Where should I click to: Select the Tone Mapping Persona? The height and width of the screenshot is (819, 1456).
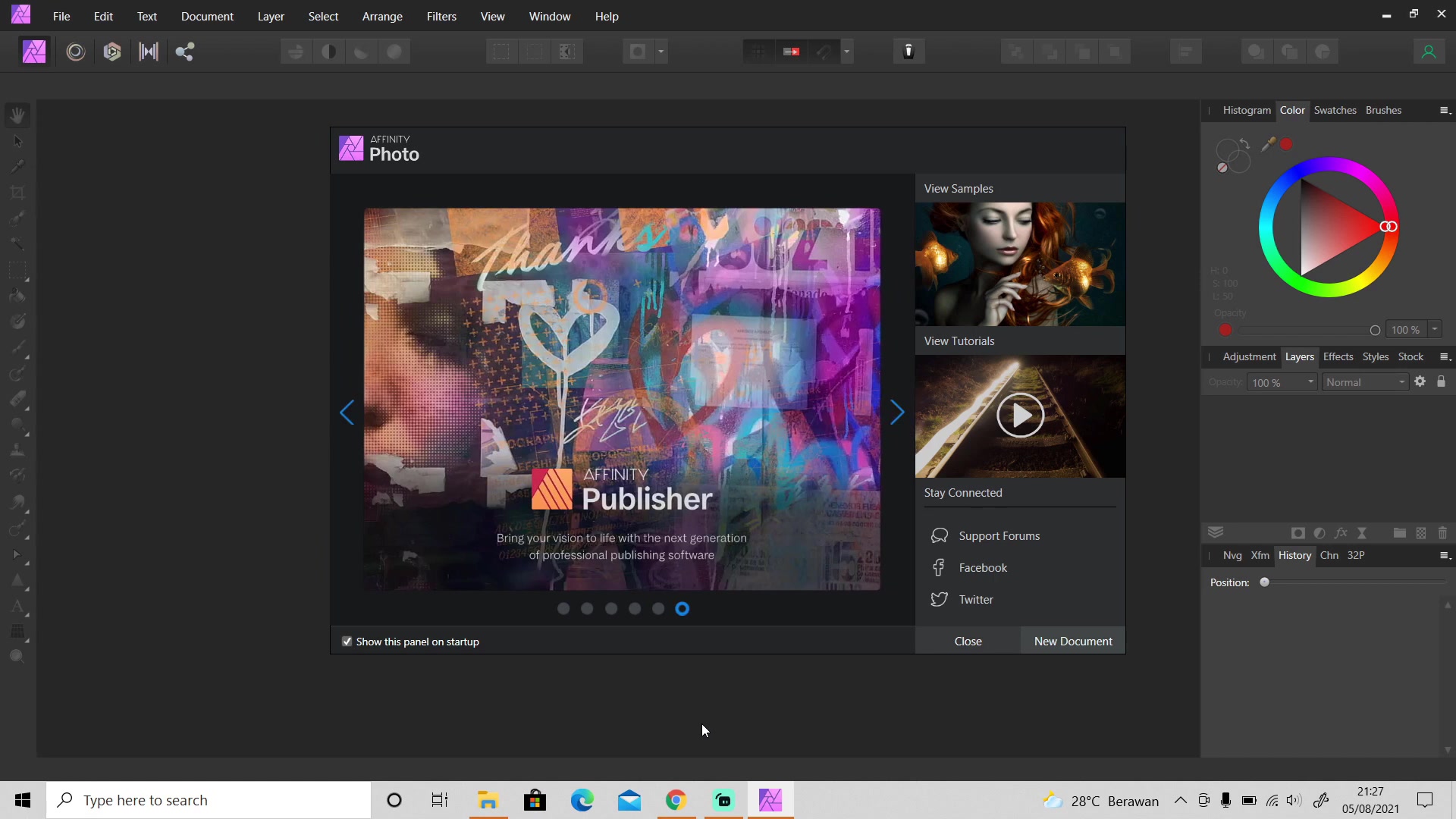[x=149, y=52]
